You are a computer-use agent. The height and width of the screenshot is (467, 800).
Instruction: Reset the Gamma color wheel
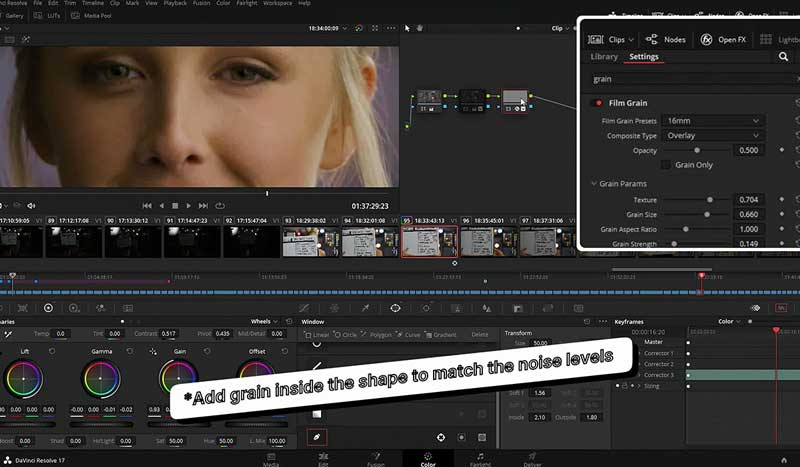click(130, 351)
